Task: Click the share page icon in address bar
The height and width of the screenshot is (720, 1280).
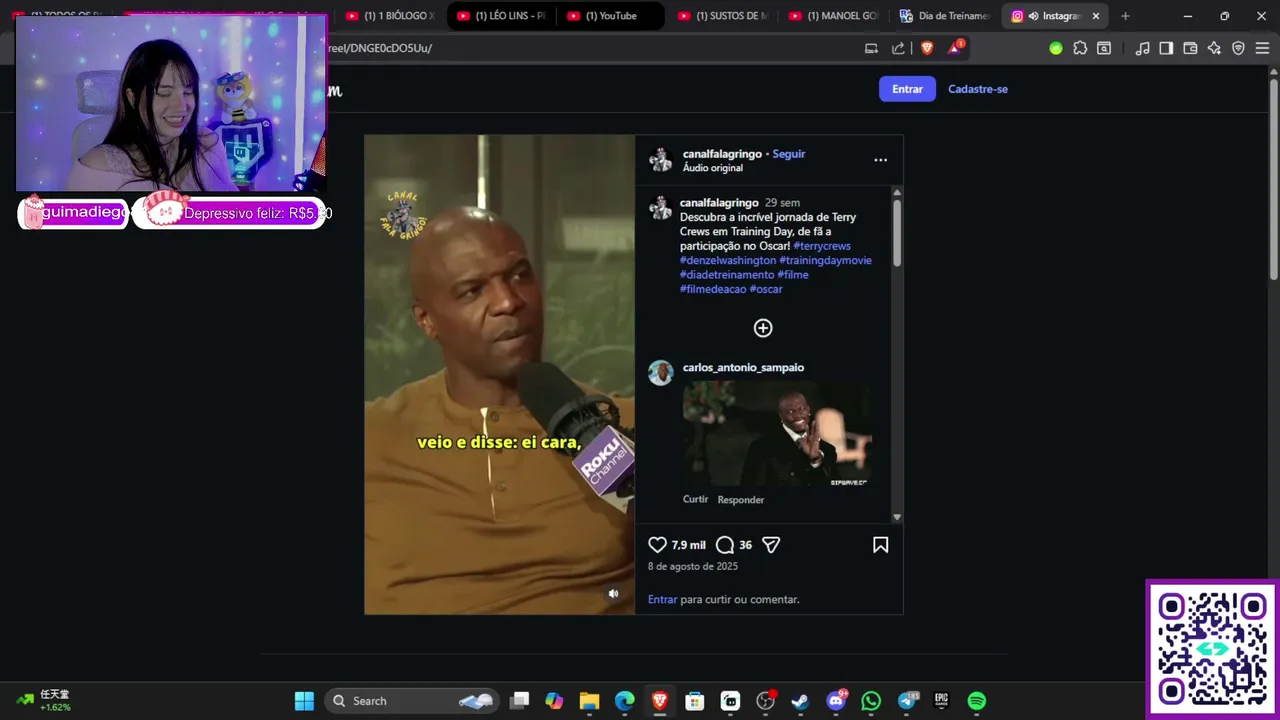Action: coord(898,48)
